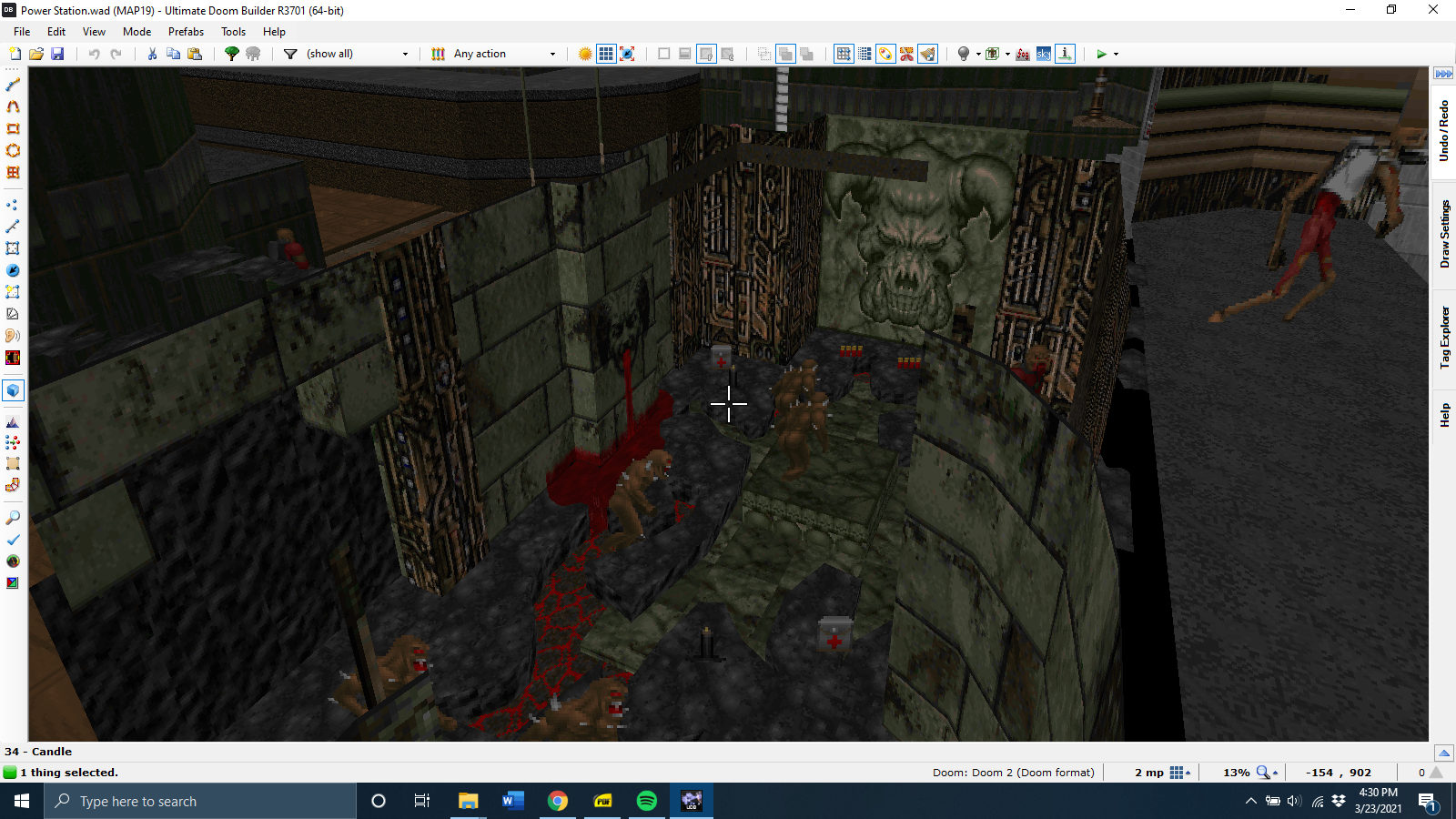Open Spotify from the taskbar

[x=647, y=801]
